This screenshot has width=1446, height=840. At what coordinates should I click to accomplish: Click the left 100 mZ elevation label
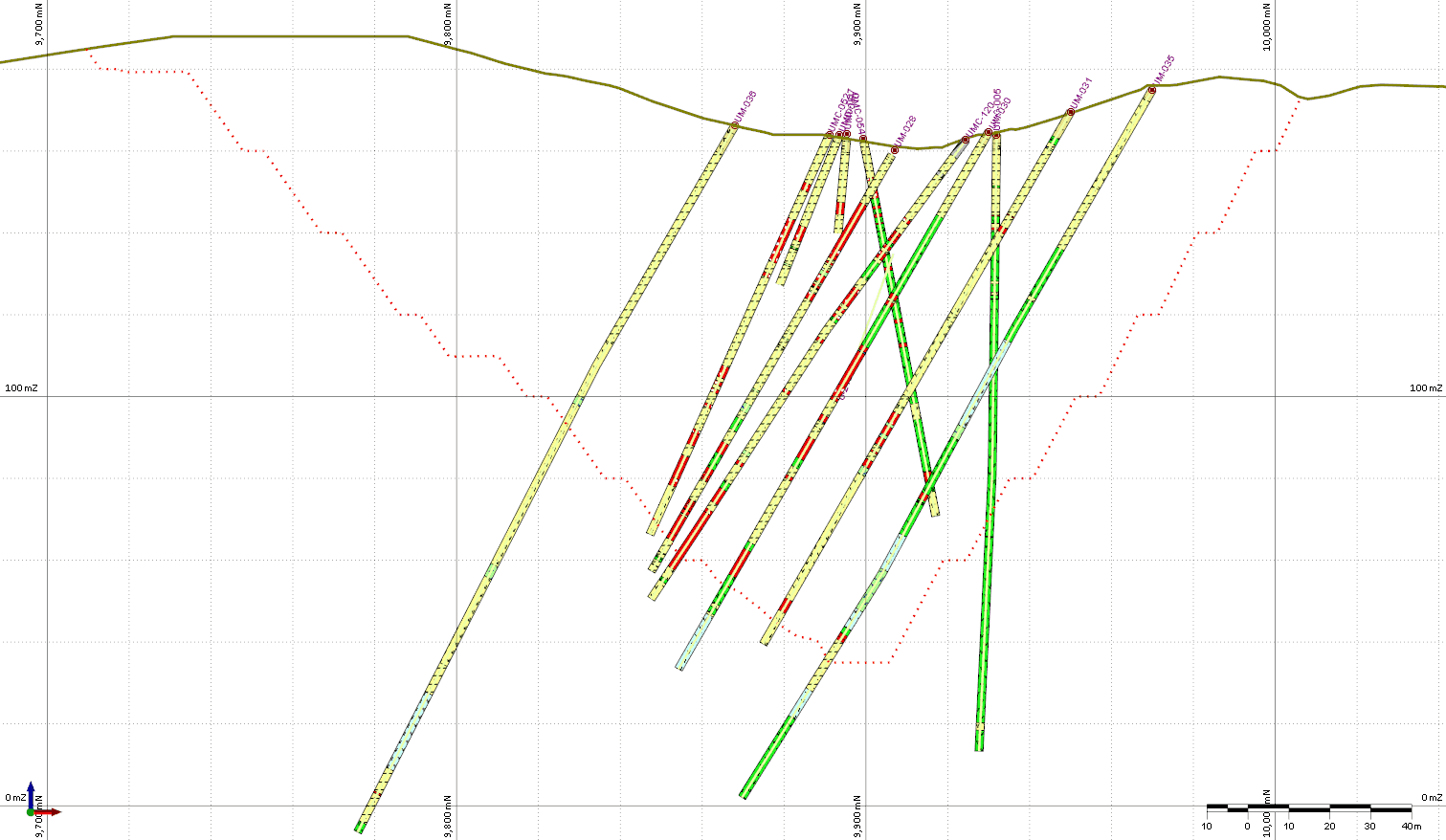click(20, 387)
